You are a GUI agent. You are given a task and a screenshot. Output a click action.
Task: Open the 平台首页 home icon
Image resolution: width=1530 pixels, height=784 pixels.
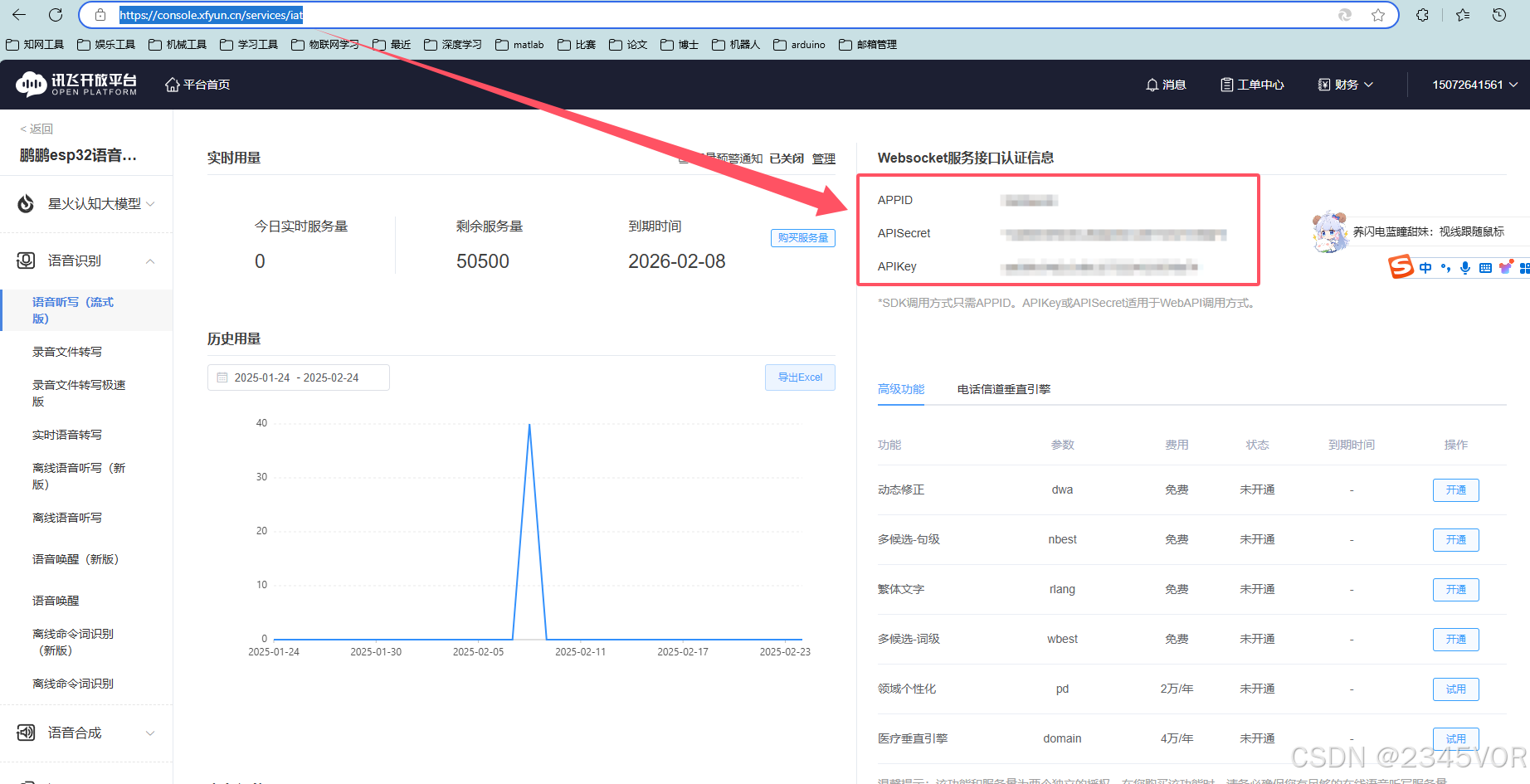click(x=173, y=85)
